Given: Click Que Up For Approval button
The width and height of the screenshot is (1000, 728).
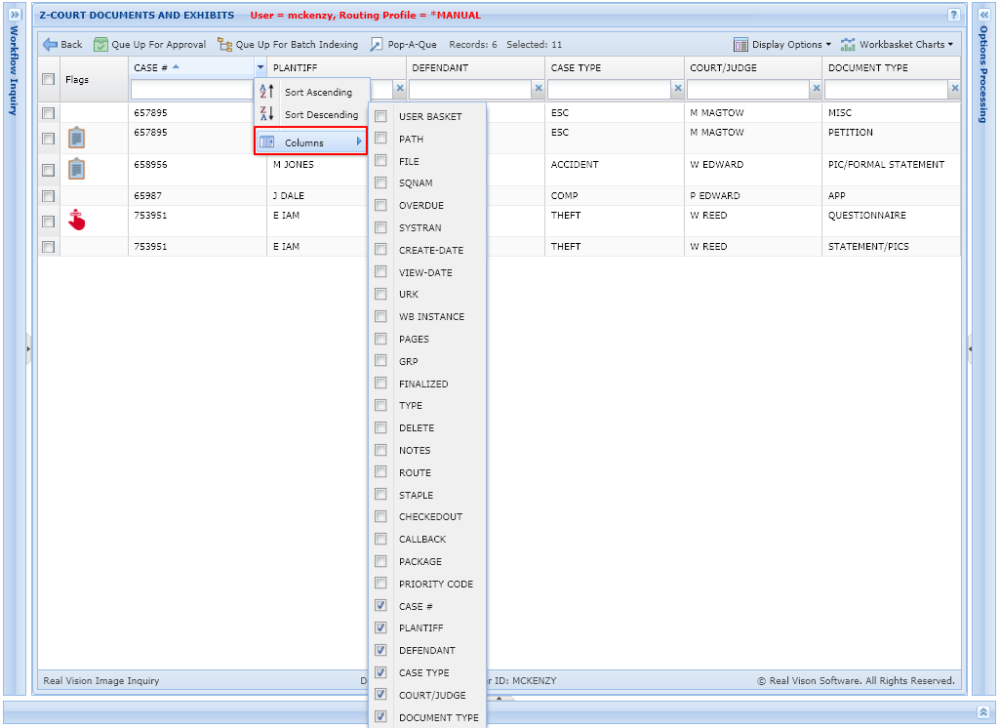Looking at the screenshot, I should click(x=150, y=45).
